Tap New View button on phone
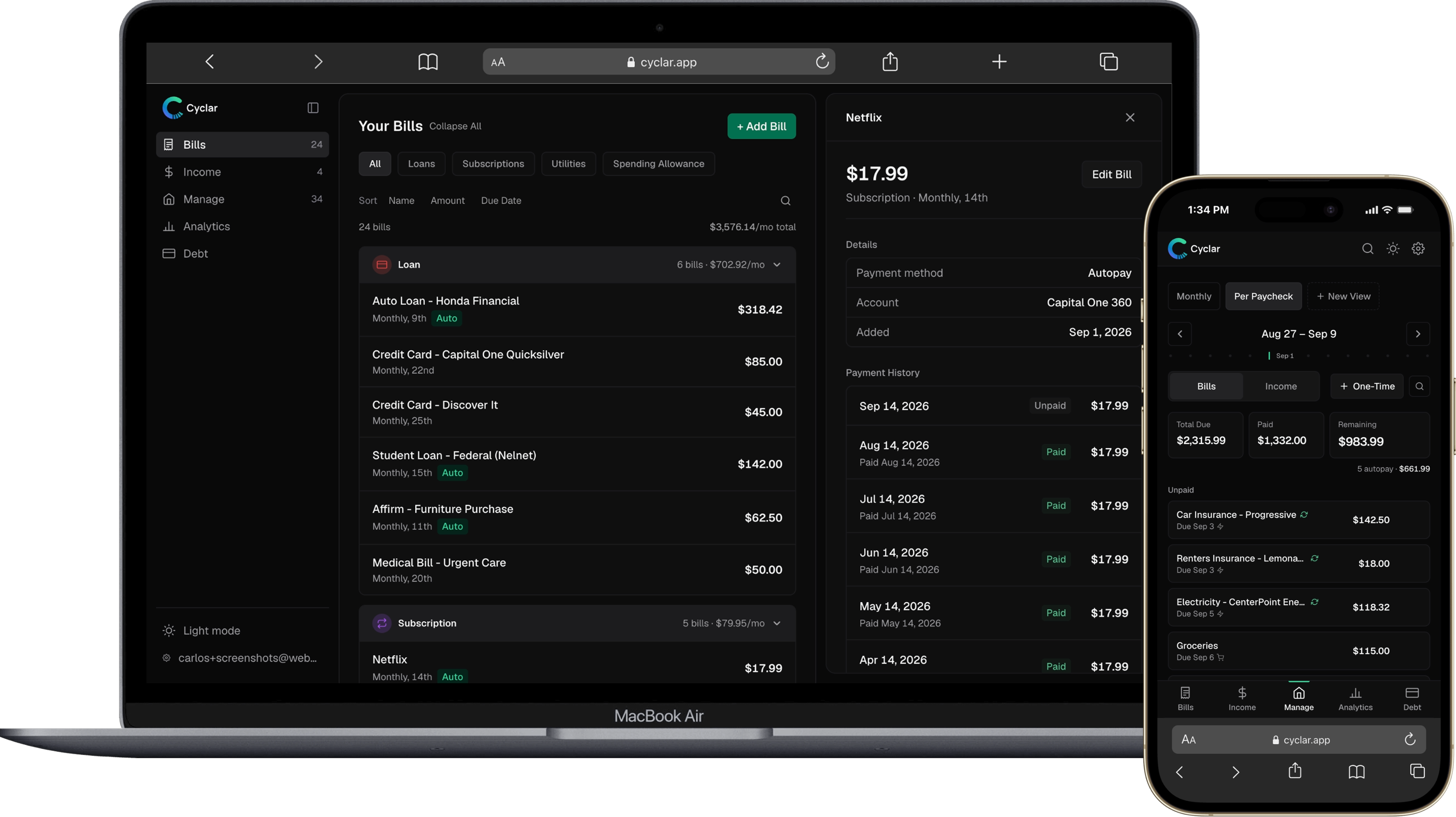This screenshot has height=817, width=1456. click(x=1343, y=296)
